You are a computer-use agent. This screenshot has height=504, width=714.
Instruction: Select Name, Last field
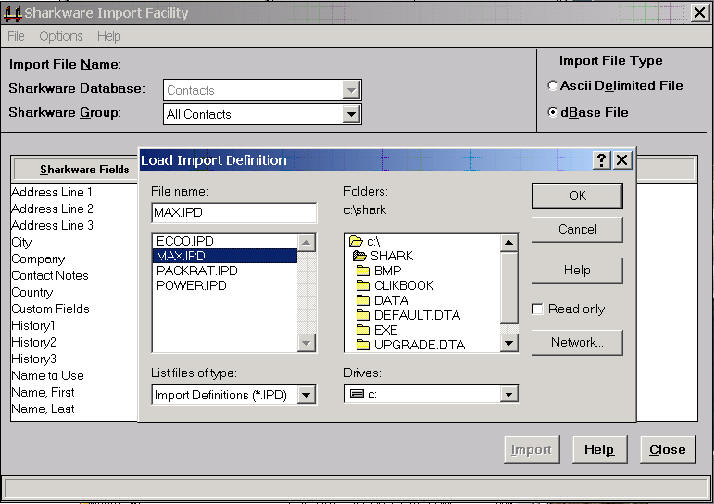(x=42, y=409)
